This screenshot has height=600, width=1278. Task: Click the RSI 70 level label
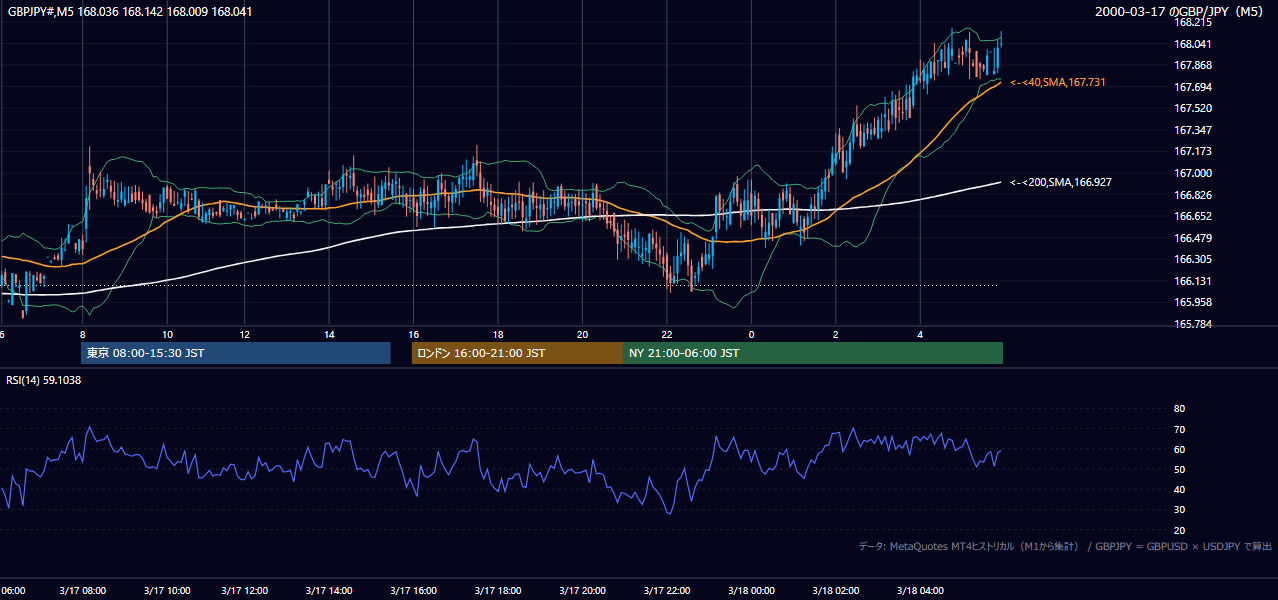pos(1179,429)
